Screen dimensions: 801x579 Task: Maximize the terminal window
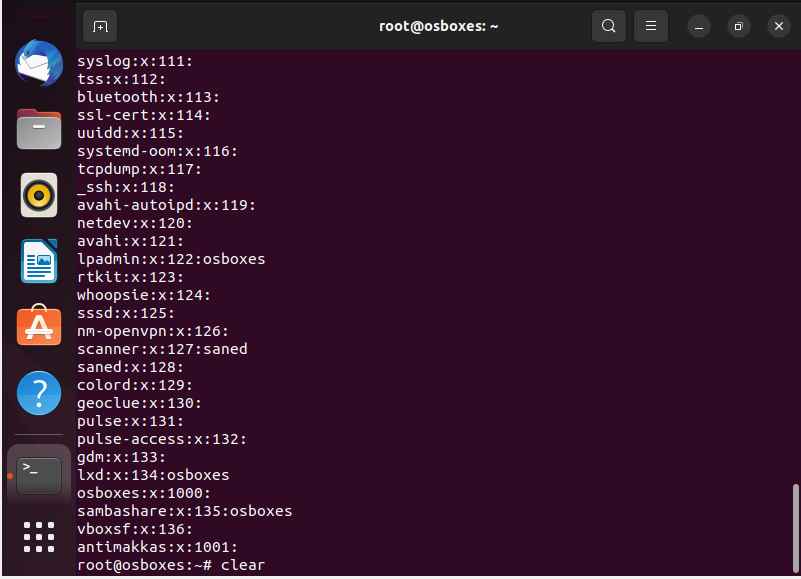(738, 27)
